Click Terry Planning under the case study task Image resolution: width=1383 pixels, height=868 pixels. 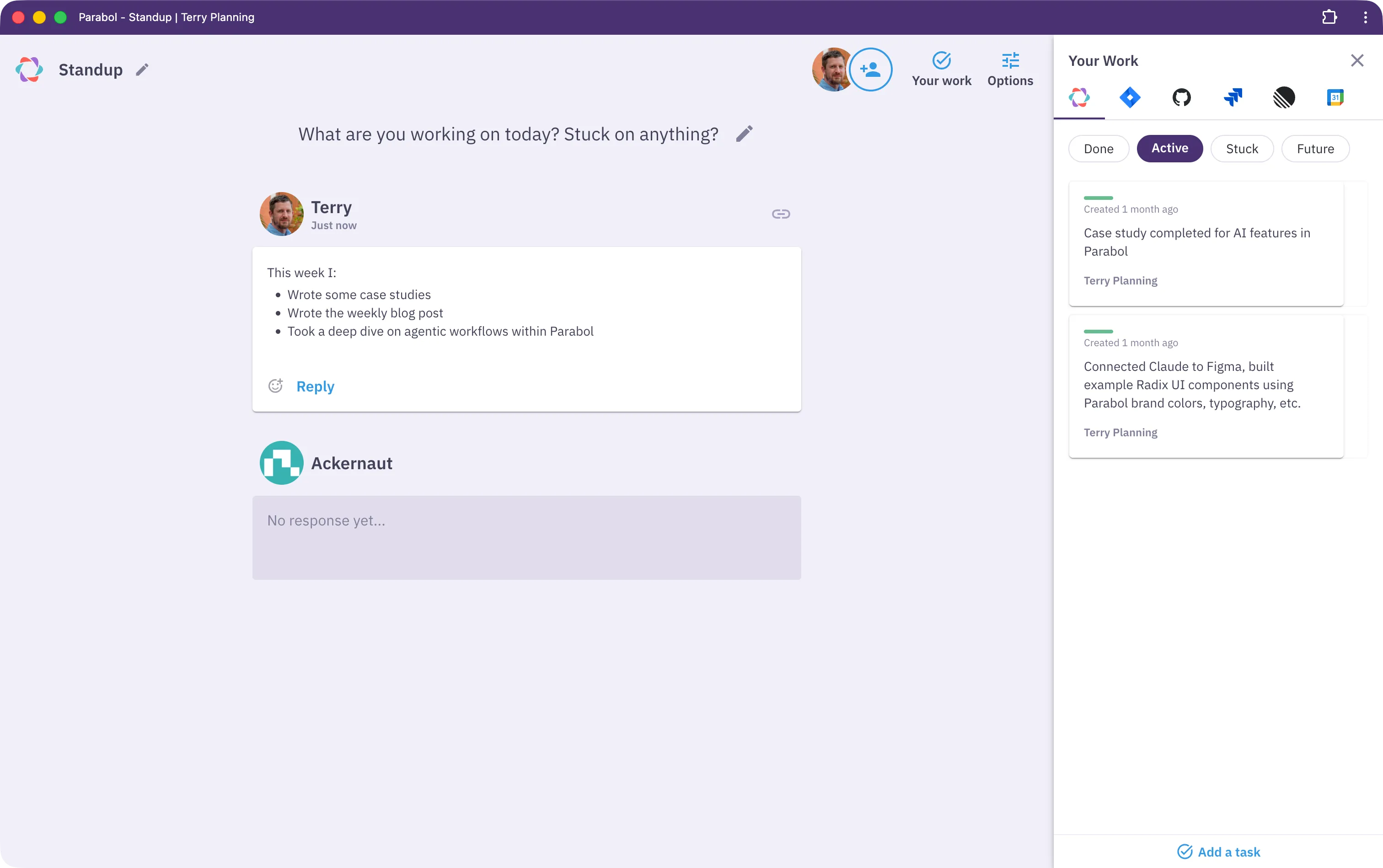tap(1120, 281)
